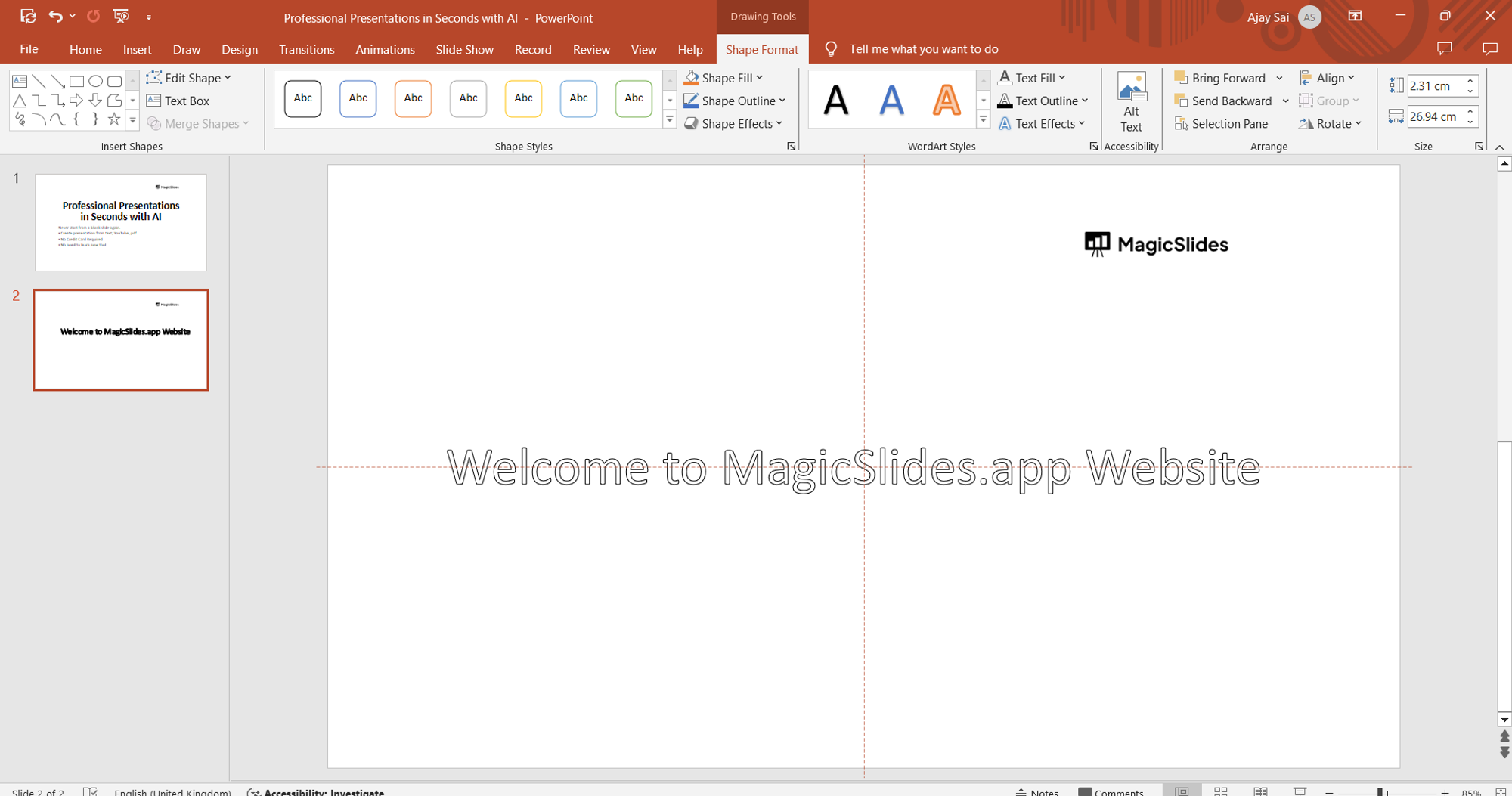Select the Arrow line shape
Viewport: 1512px width, 796px height.
[57, 81]
